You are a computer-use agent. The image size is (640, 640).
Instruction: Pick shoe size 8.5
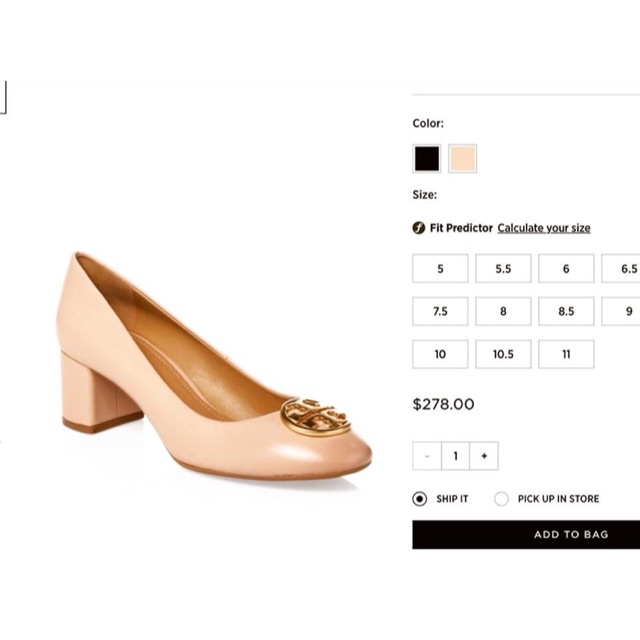pyautogui.click(x=566, y=311)
